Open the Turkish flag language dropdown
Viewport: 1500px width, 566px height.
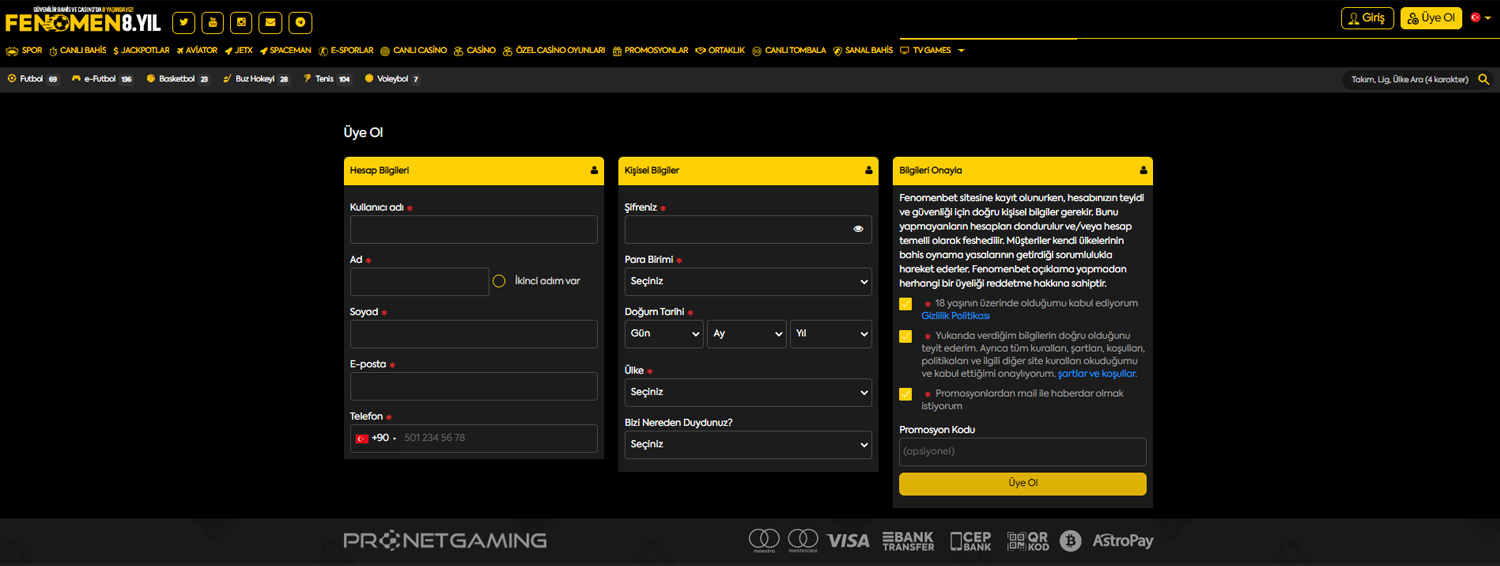(x=1479, y=18)
